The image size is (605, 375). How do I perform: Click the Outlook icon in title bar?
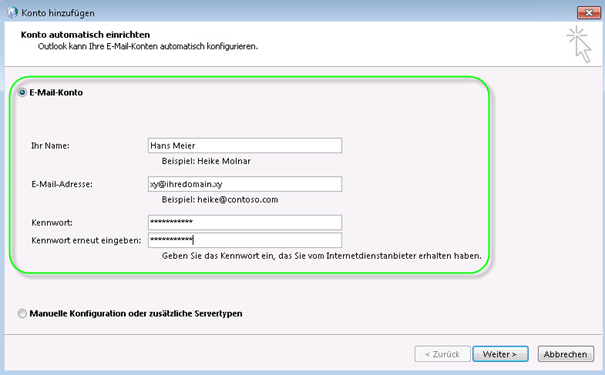(x=12, y=12)
